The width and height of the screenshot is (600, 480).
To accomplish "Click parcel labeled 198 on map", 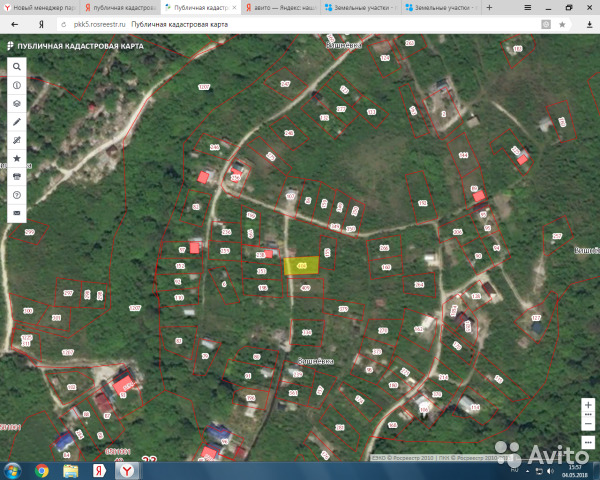I will coord(262,288).
